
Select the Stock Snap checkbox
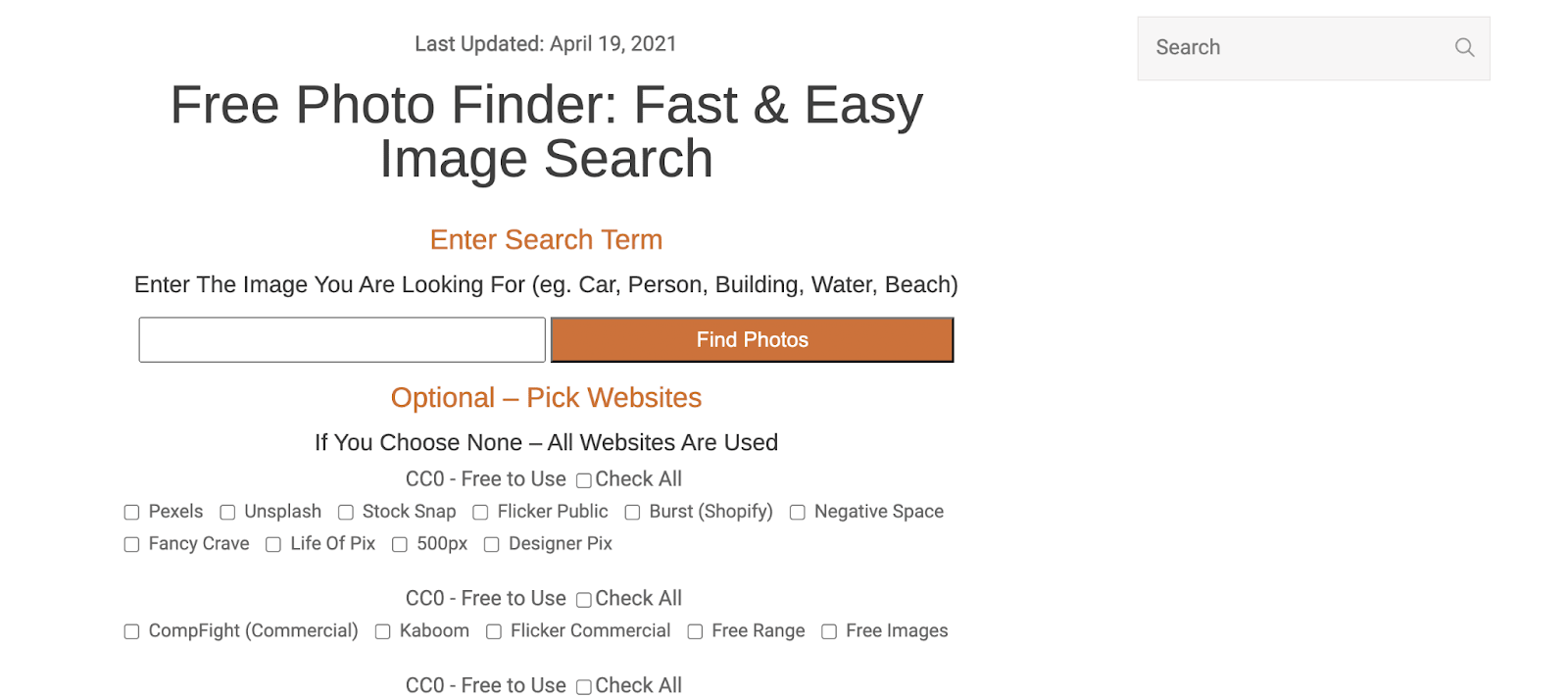pos(346,513)
